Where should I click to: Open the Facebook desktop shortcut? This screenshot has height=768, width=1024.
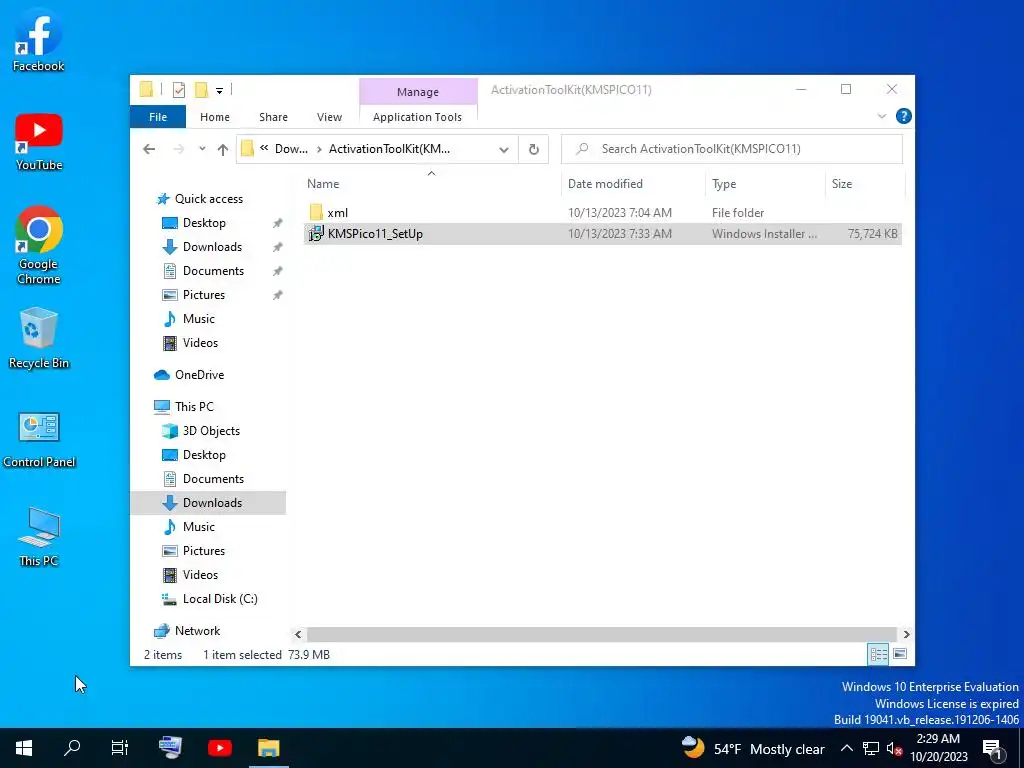coord(39,40)
